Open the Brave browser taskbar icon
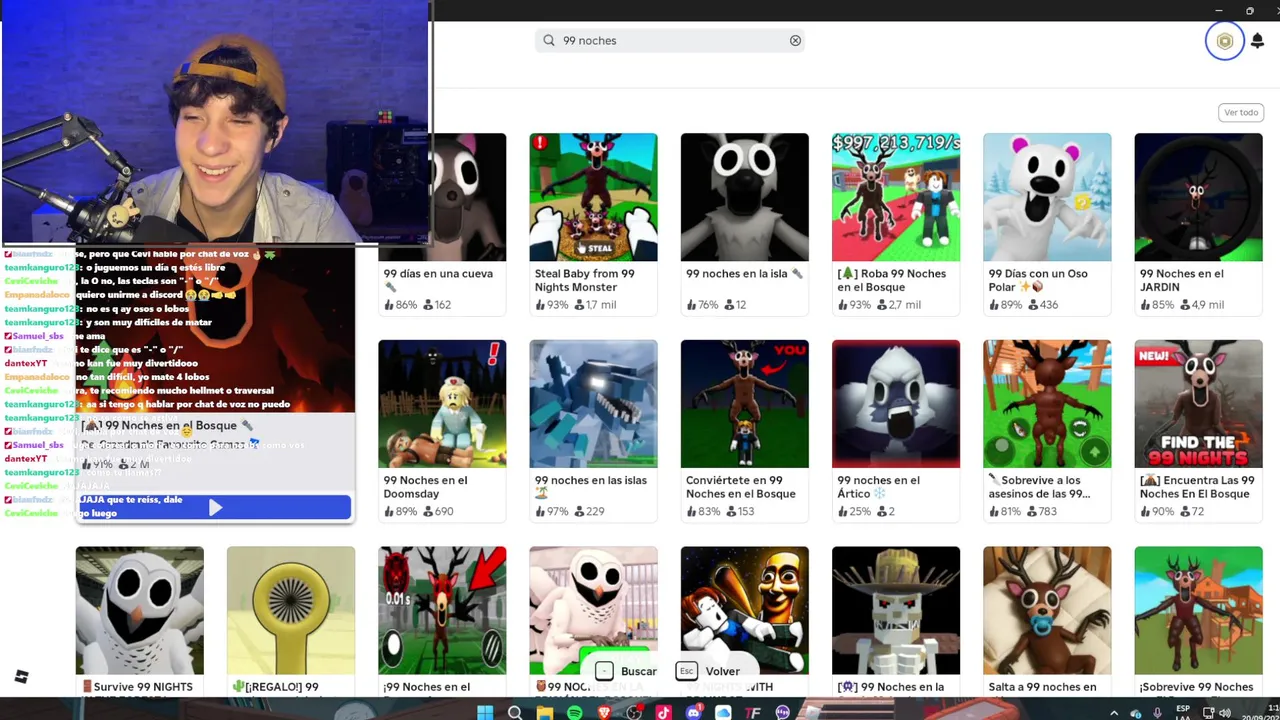Viewport: 1280px width, 720px height. click(604, 713)
